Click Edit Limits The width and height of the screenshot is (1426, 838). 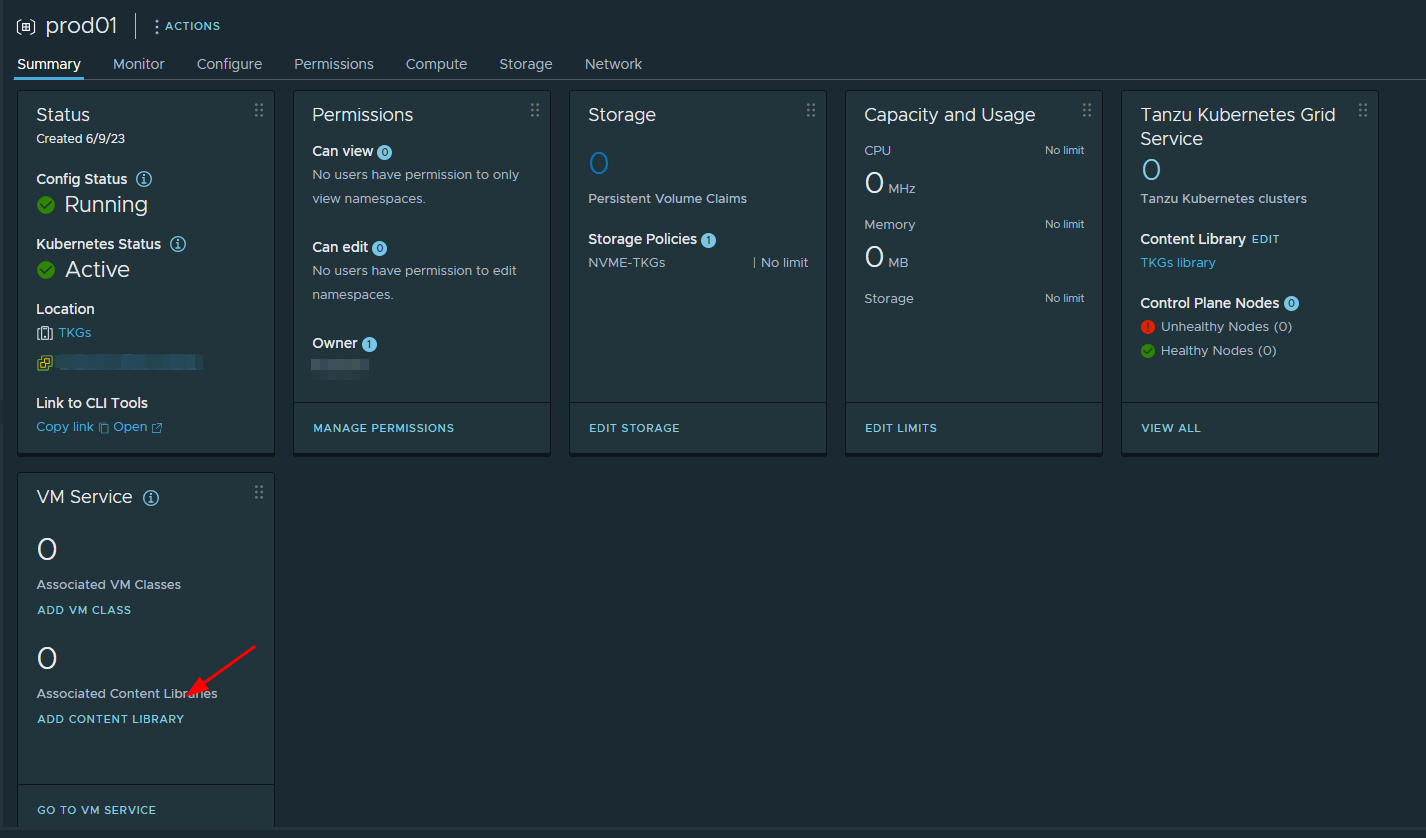pyautogui.click(x=901, y=428)
